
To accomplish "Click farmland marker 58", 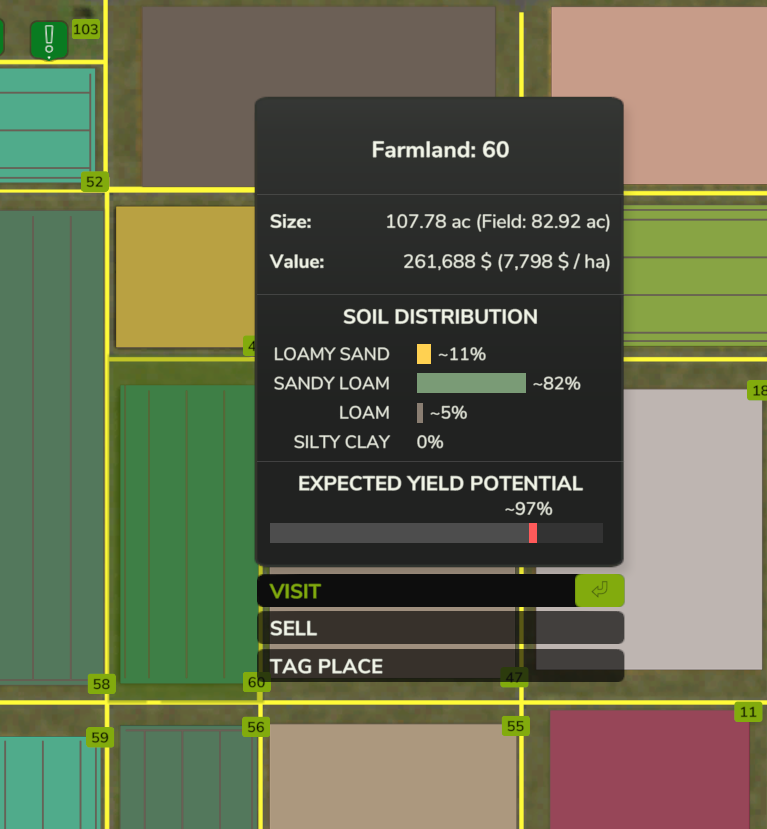I will [101, 684].
